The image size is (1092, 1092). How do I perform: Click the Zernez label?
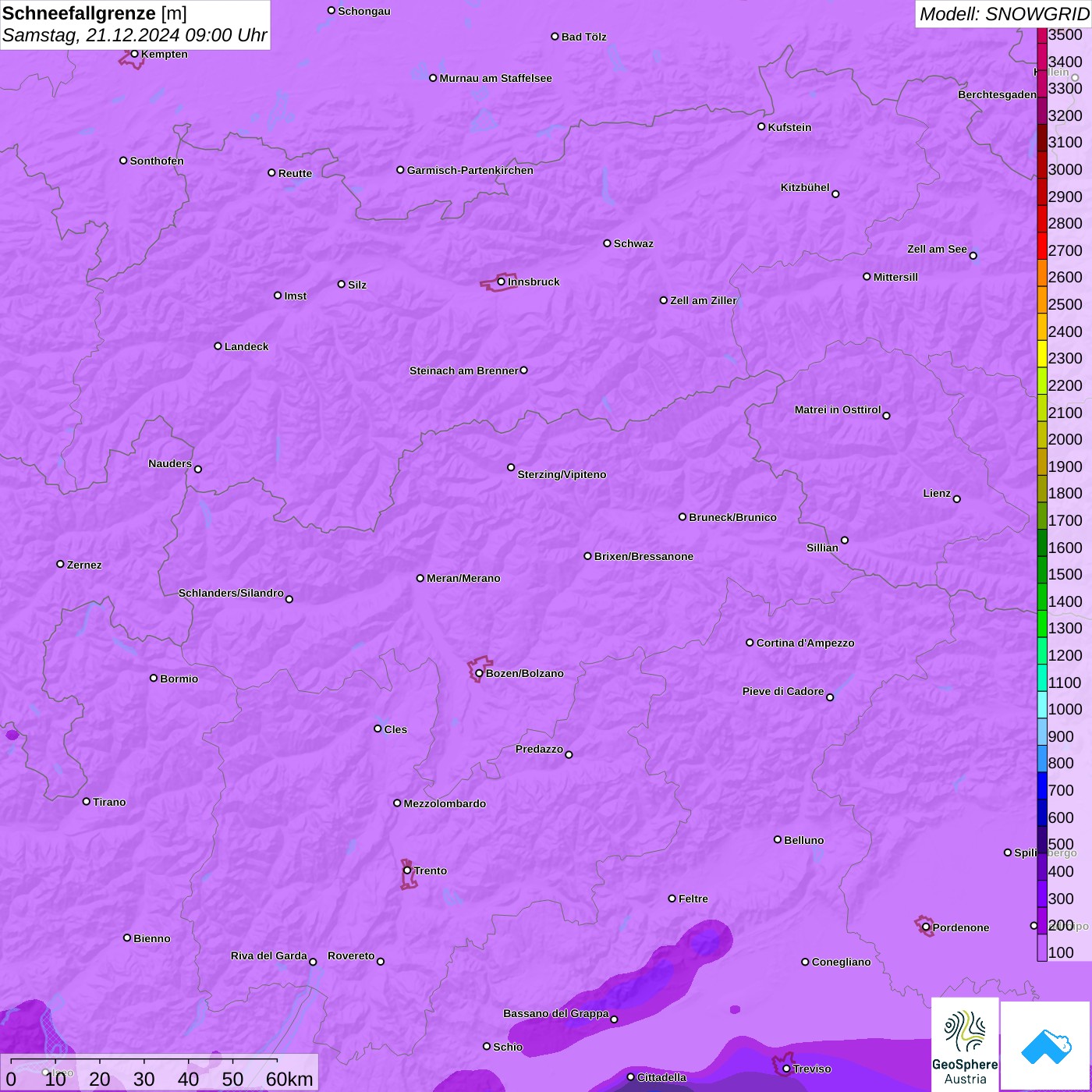pos(84,565)
